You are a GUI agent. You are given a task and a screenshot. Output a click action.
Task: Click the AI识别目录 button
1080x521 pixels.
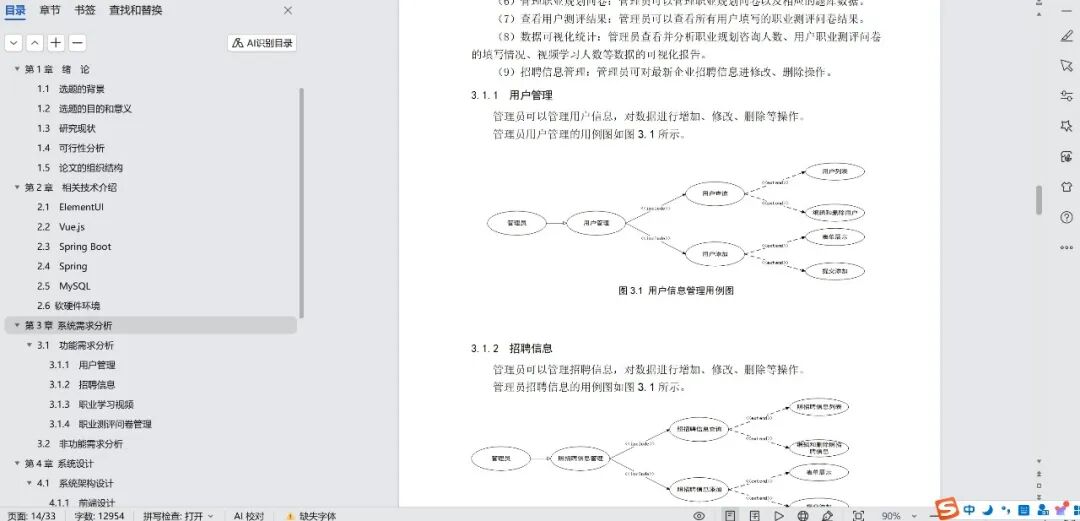coord(262,43)
